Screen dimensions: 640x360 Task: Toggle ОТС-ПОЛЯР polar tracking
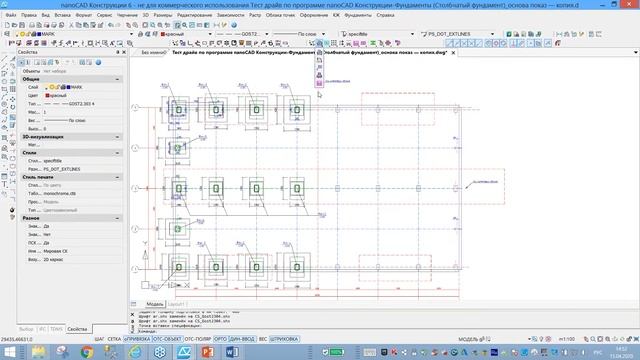pyautogui.click(x=198, y=339)
